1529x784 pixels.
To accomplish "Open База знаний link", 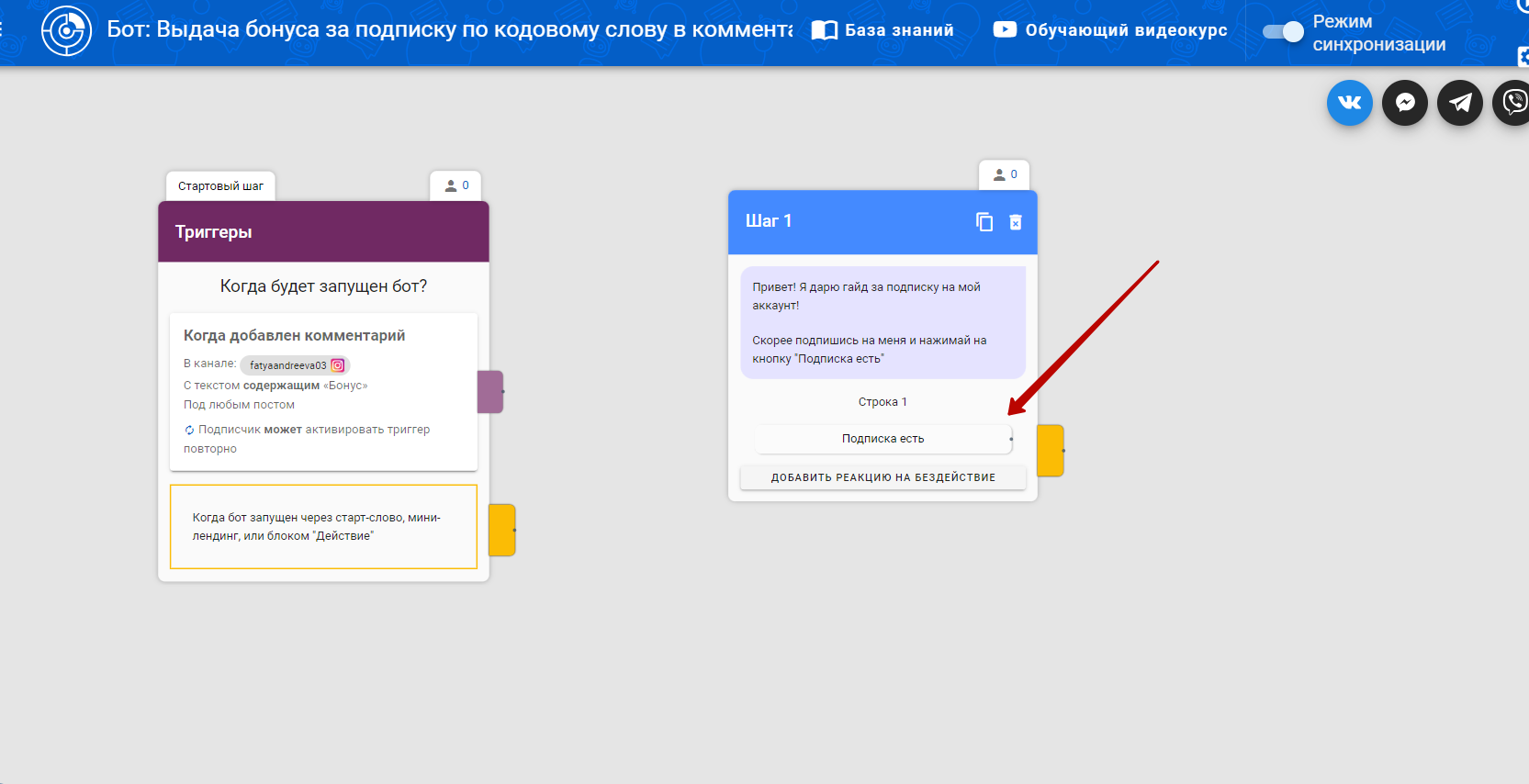I will tap(883, 30).
